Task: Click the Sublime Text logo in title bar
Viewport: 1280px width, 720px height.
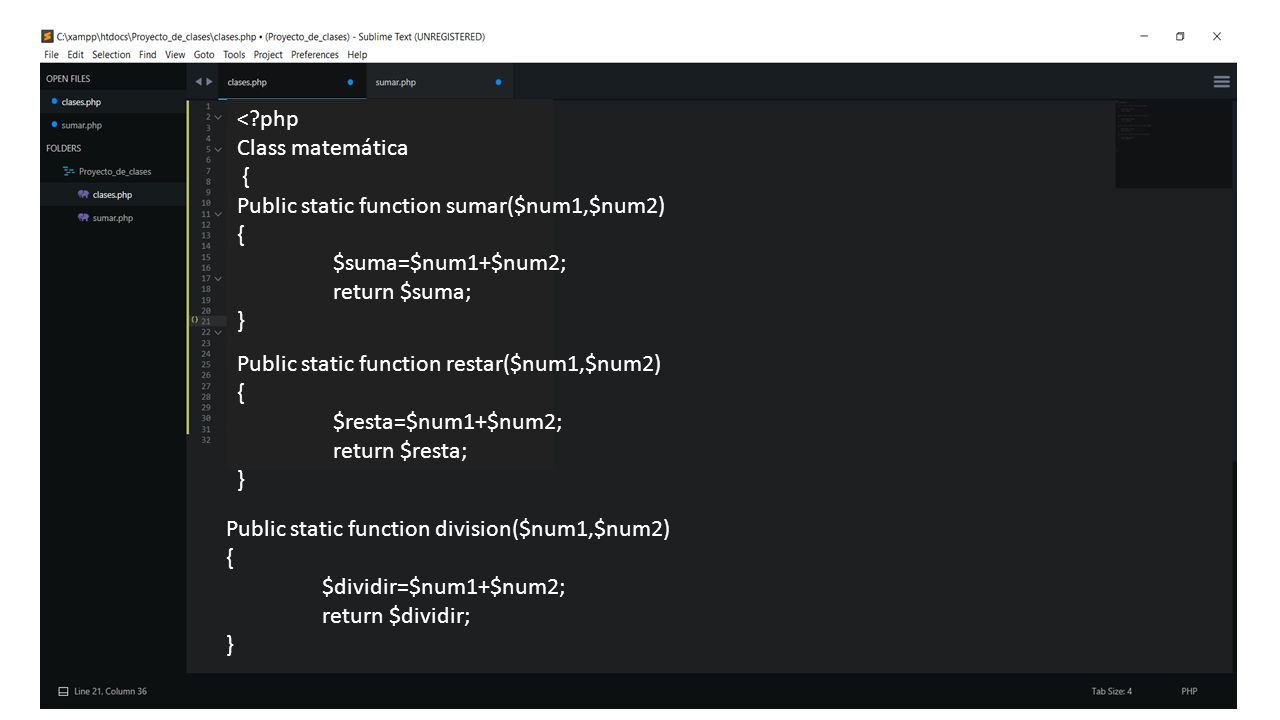Action: [47, 36]
